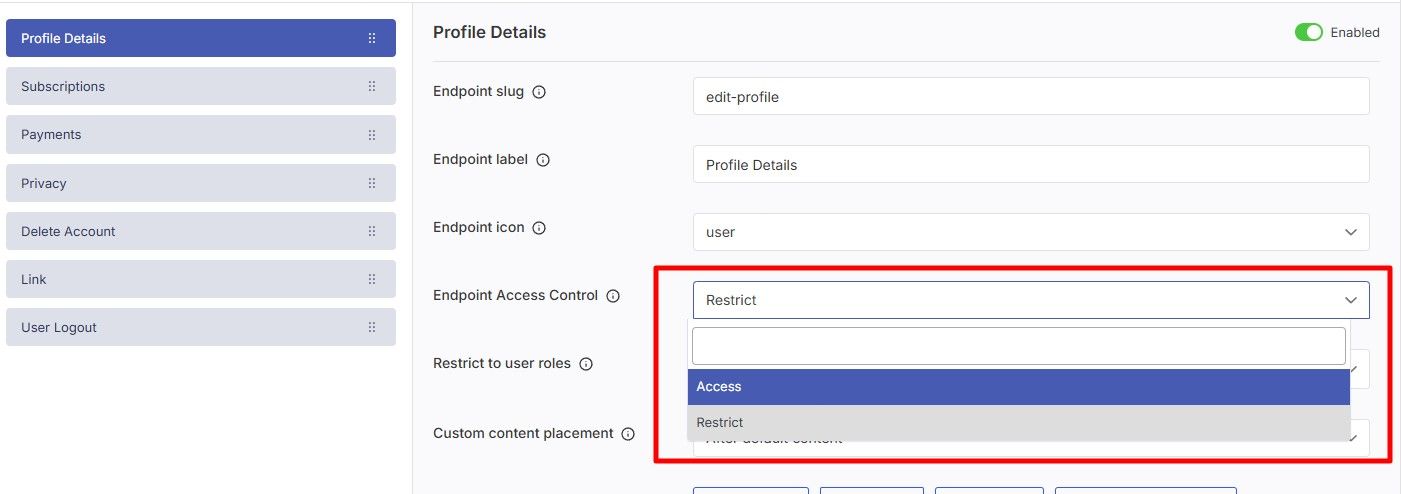
Task: Open the Privacy endpoint tab
Action: tap(201, 184)
